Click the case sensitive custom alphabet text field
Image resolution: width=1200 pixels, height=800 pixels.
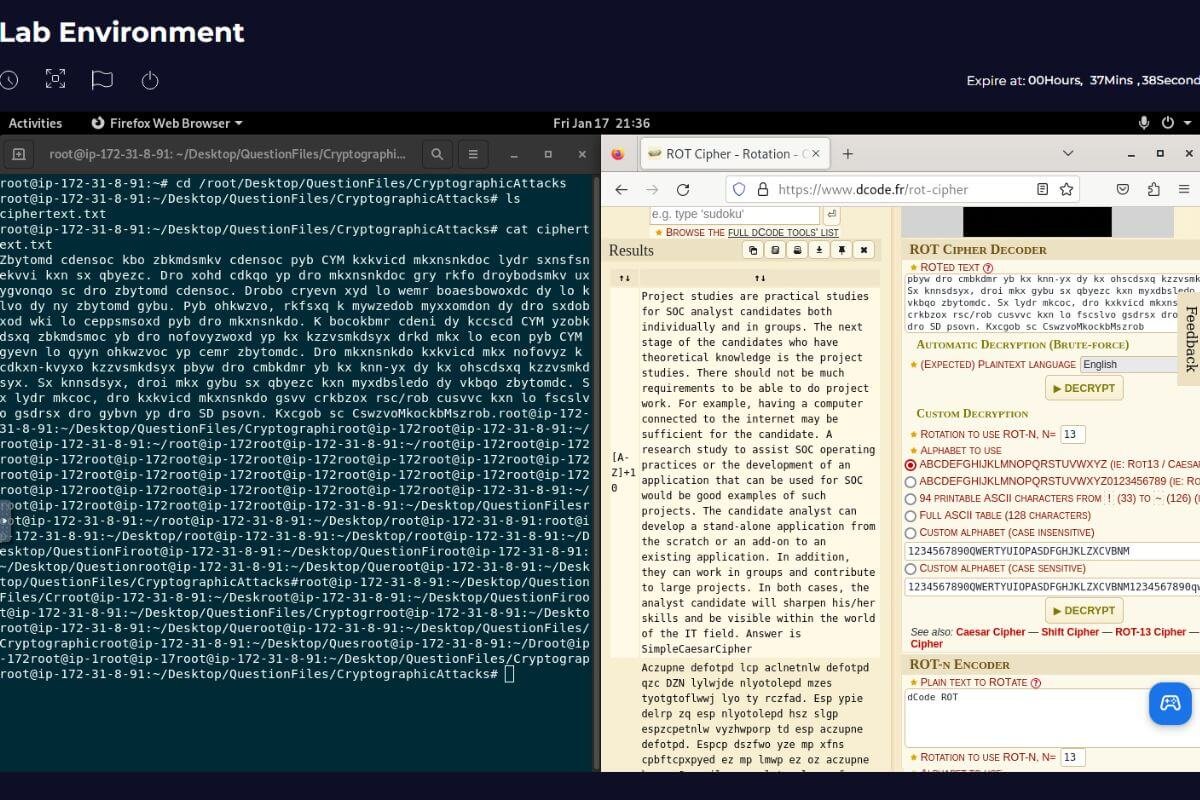click(1052, 587)
